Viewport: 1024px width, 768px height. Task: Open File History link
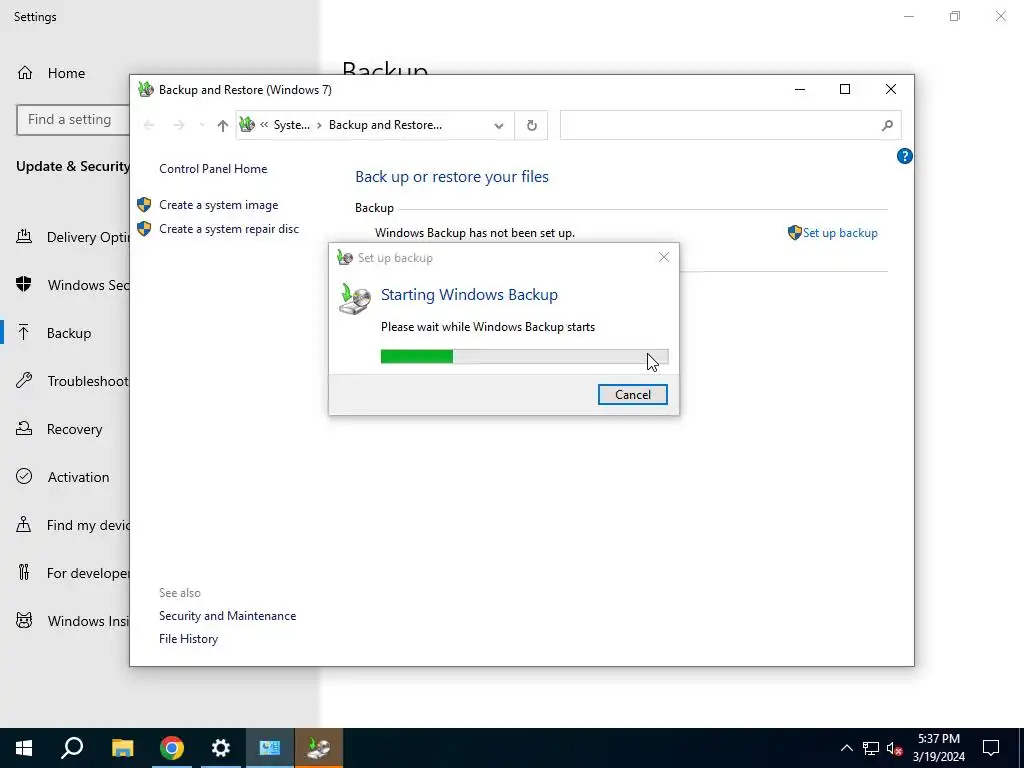(188, 639)
